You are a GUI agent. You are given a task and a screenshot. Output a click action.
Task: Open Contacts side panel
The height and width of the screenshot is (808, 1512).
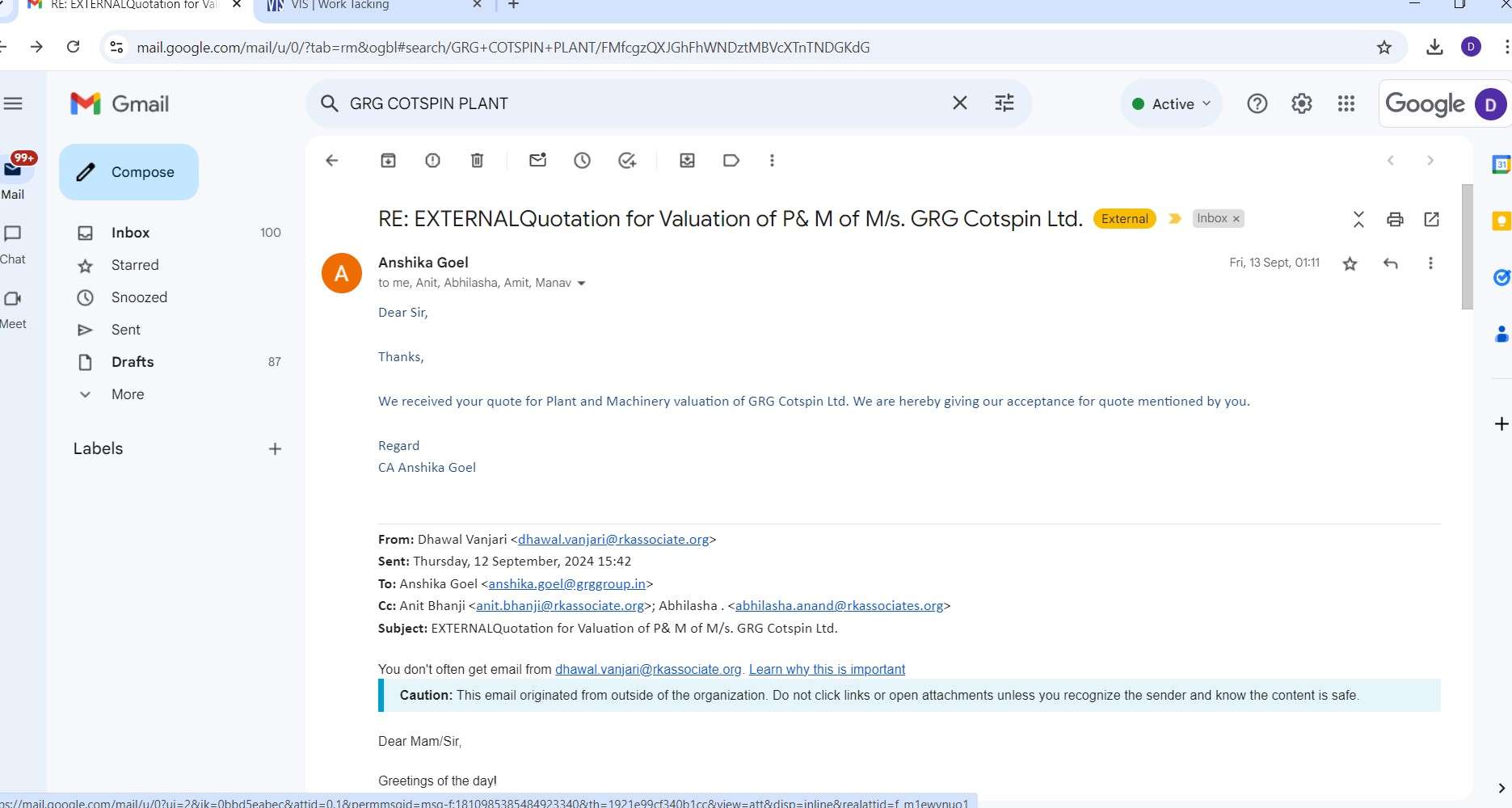(x=1501, y=333)
